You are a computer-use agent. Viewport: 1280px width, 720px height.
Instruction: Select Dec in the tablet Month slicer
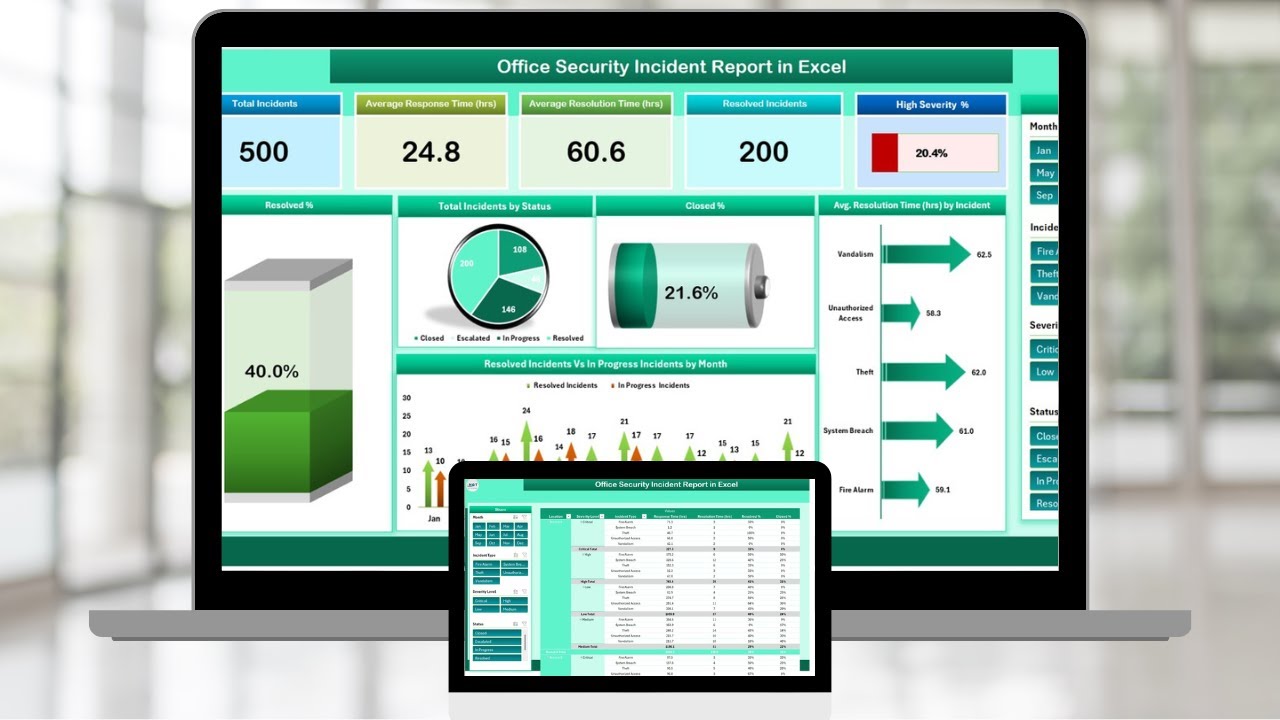[x=521, y=543]
